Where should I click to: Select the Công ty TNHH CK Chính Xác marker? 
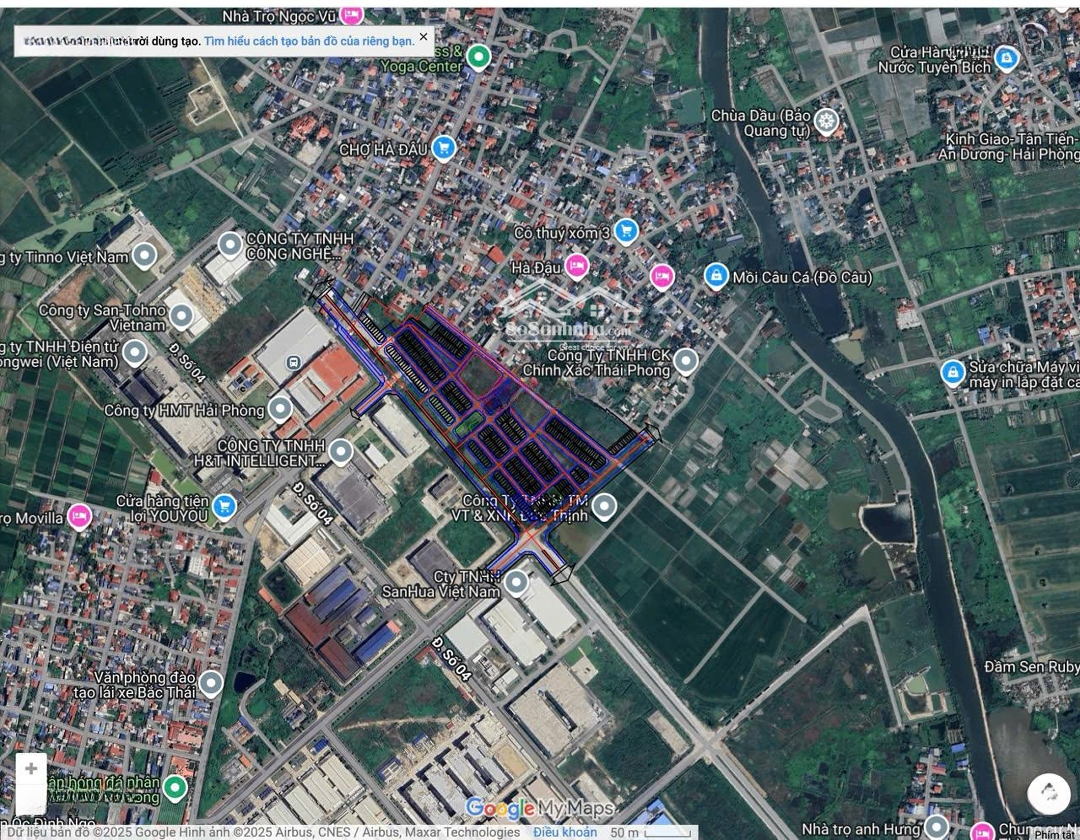685,361
